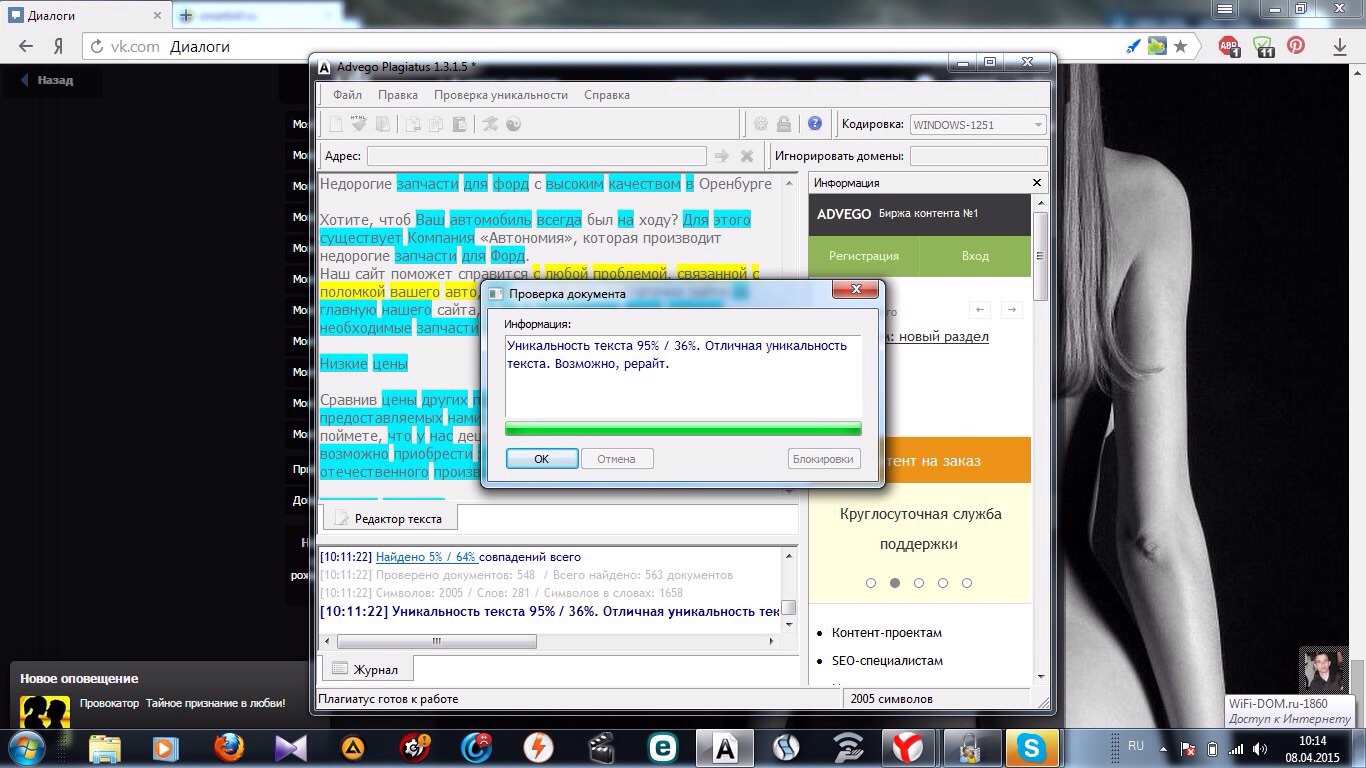The height and width of the screenshot is (768, 1366).
Task: Select the fourth carousel dot in Advego panel
Action: point(943,583)
